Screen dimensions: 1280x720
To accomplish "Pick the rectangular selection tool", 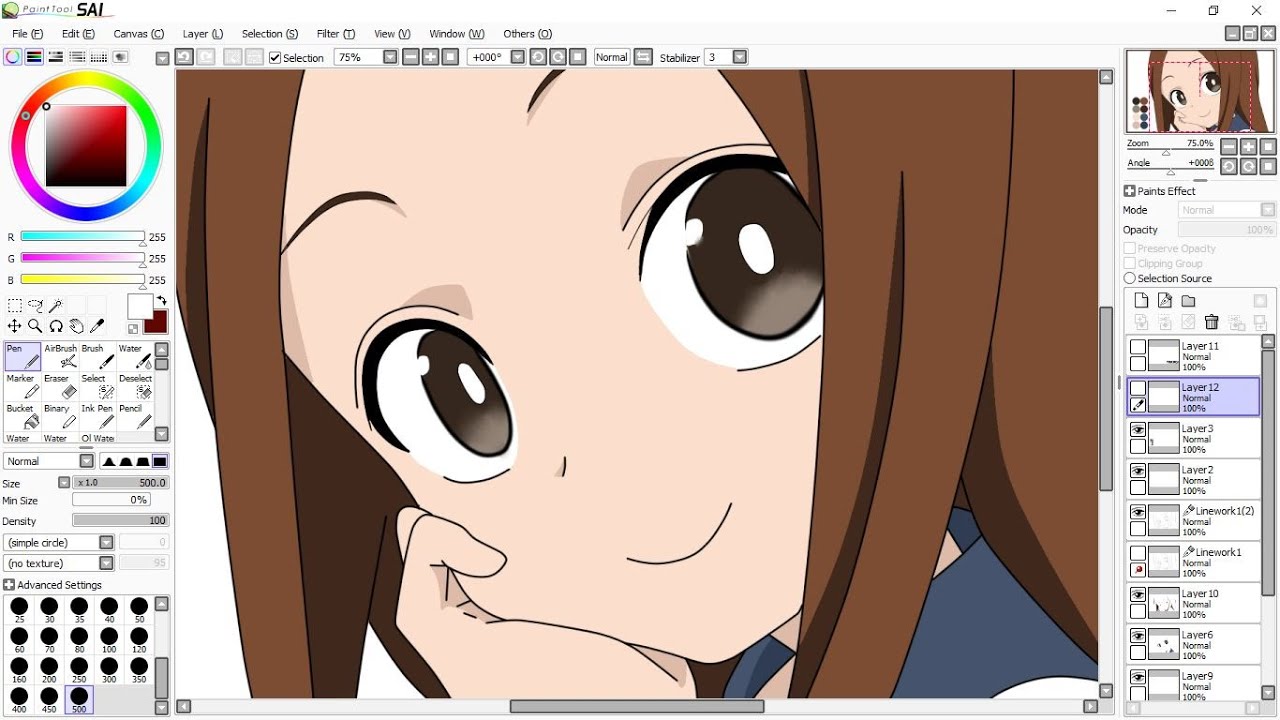I will click(14, 306).
